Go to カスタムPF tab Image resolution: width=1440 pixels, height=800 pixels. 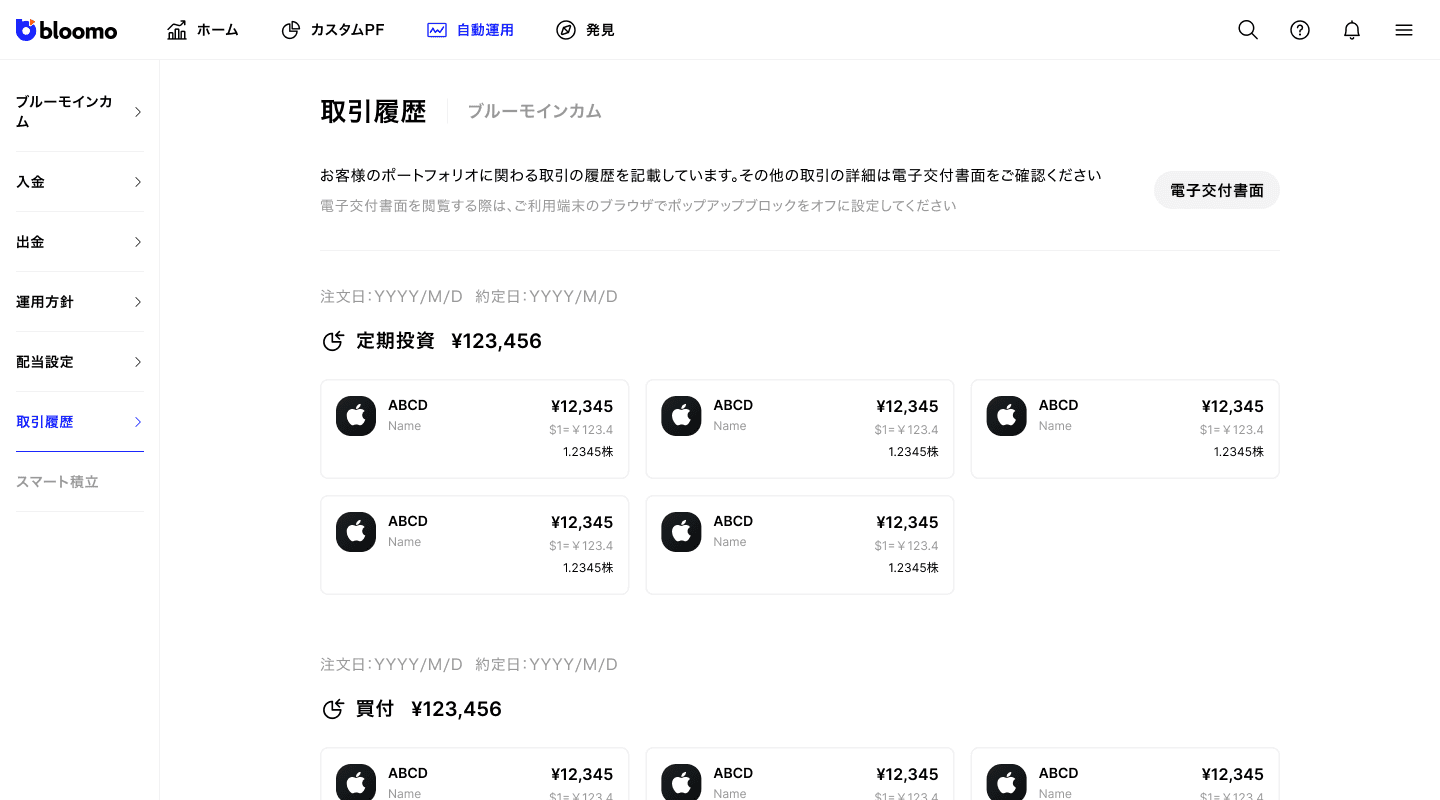click(333, 30)
